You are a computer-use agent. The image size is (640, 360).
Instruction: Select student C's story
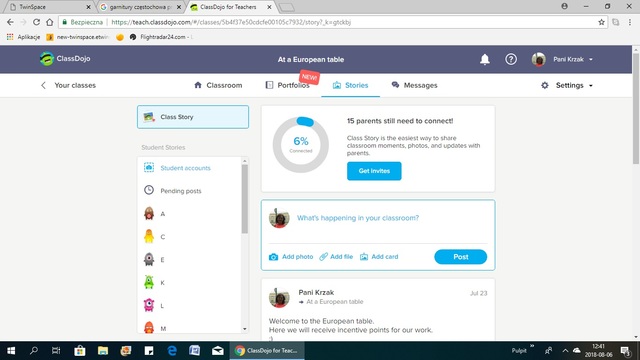point(190,237)
